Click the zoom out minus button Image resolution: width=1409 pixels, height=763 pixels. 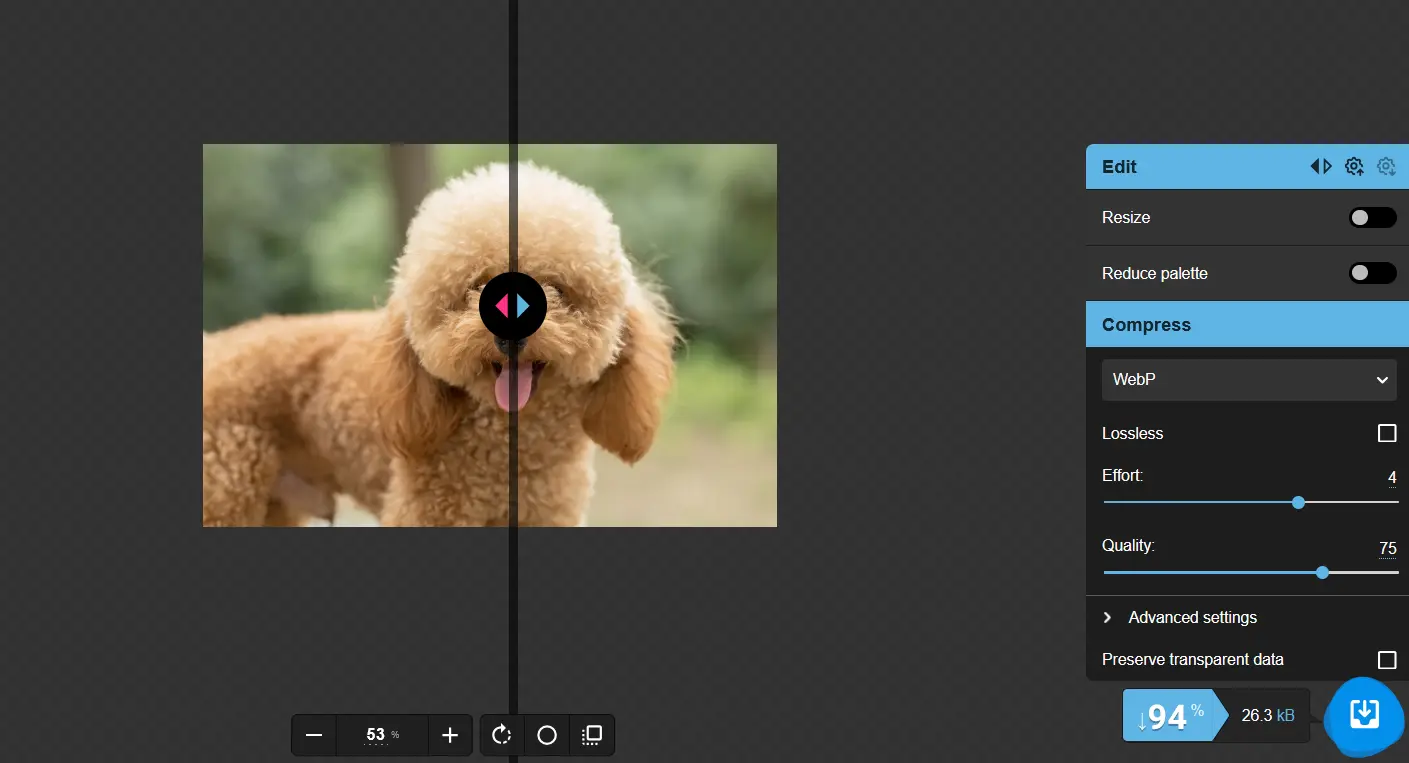(x=314, y=735)
